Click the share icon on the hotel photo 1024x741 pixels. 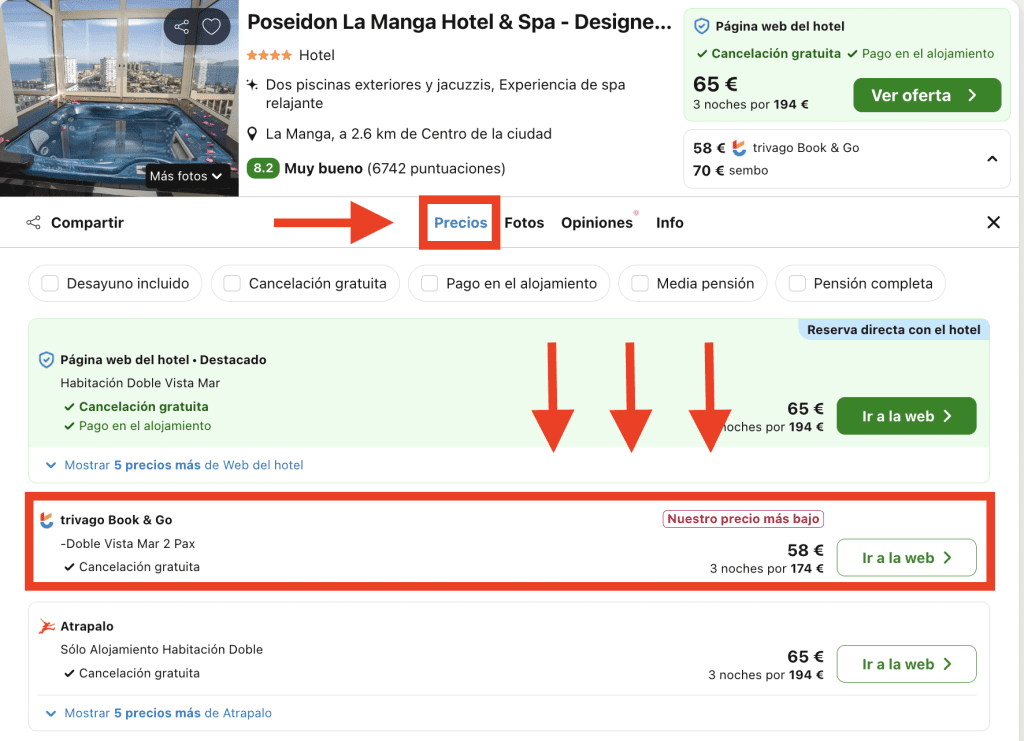point(181,27)
